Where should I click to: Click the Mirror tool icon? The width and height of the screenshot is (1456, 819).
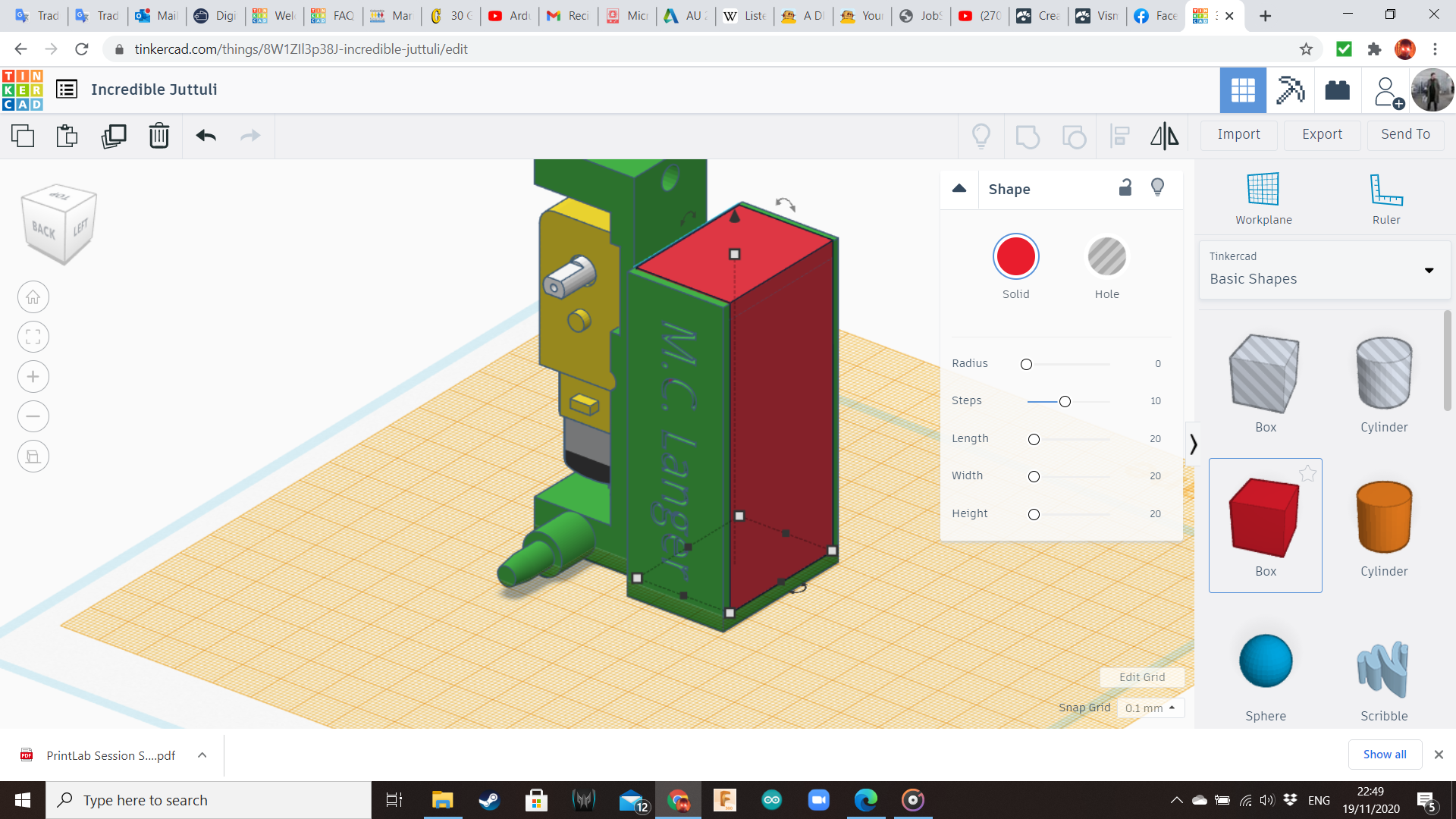click(1164, 136)
